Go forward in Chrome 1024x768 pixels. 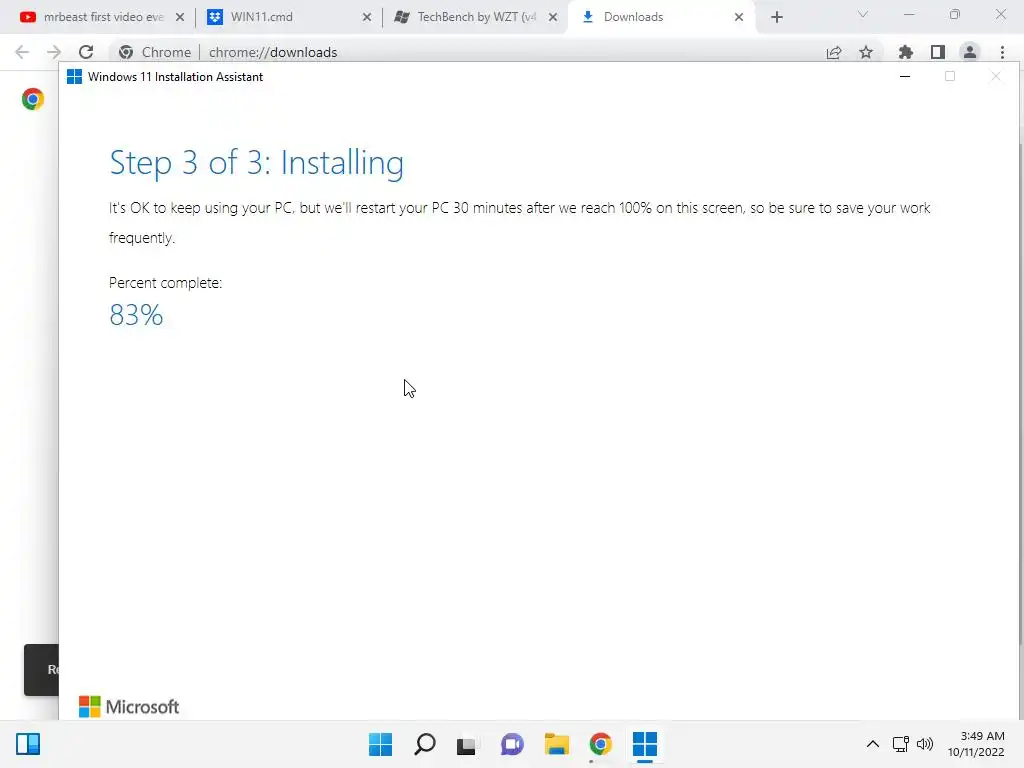click(54, 52)
